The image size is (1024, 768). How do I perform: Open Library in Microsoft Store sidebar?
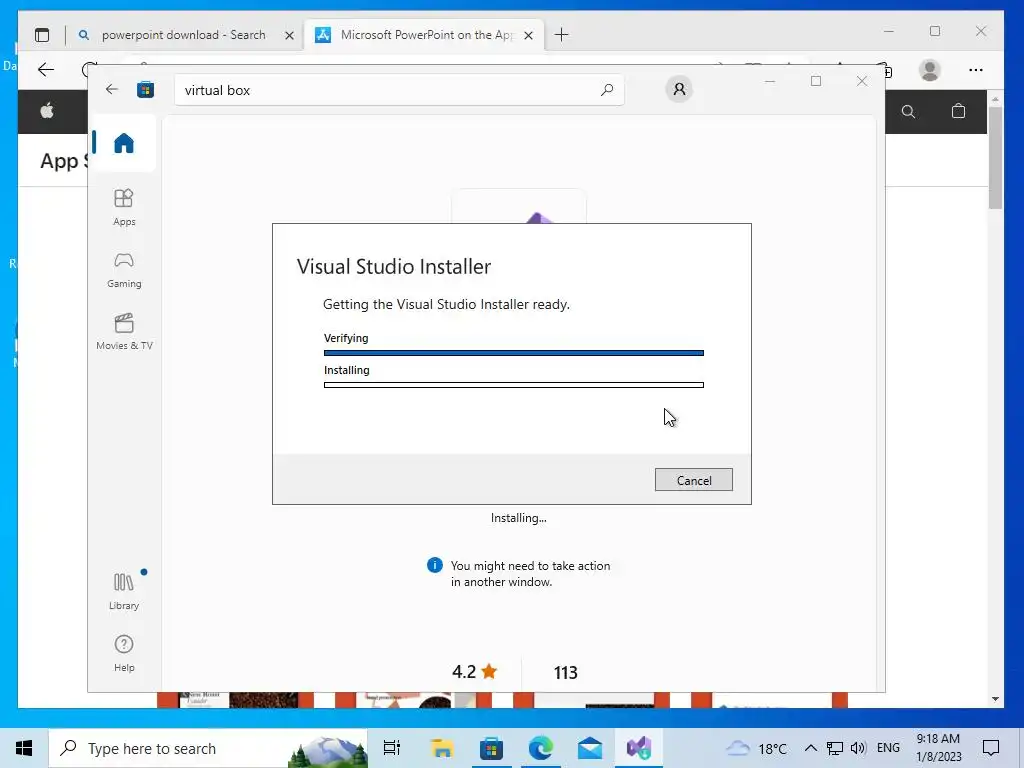click(124, 591)
